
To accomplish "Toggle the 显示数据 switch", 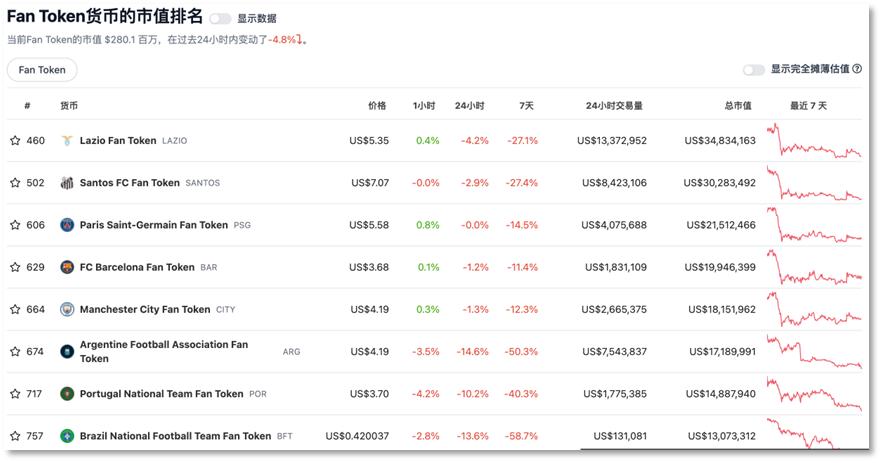I will click(220, 18).
